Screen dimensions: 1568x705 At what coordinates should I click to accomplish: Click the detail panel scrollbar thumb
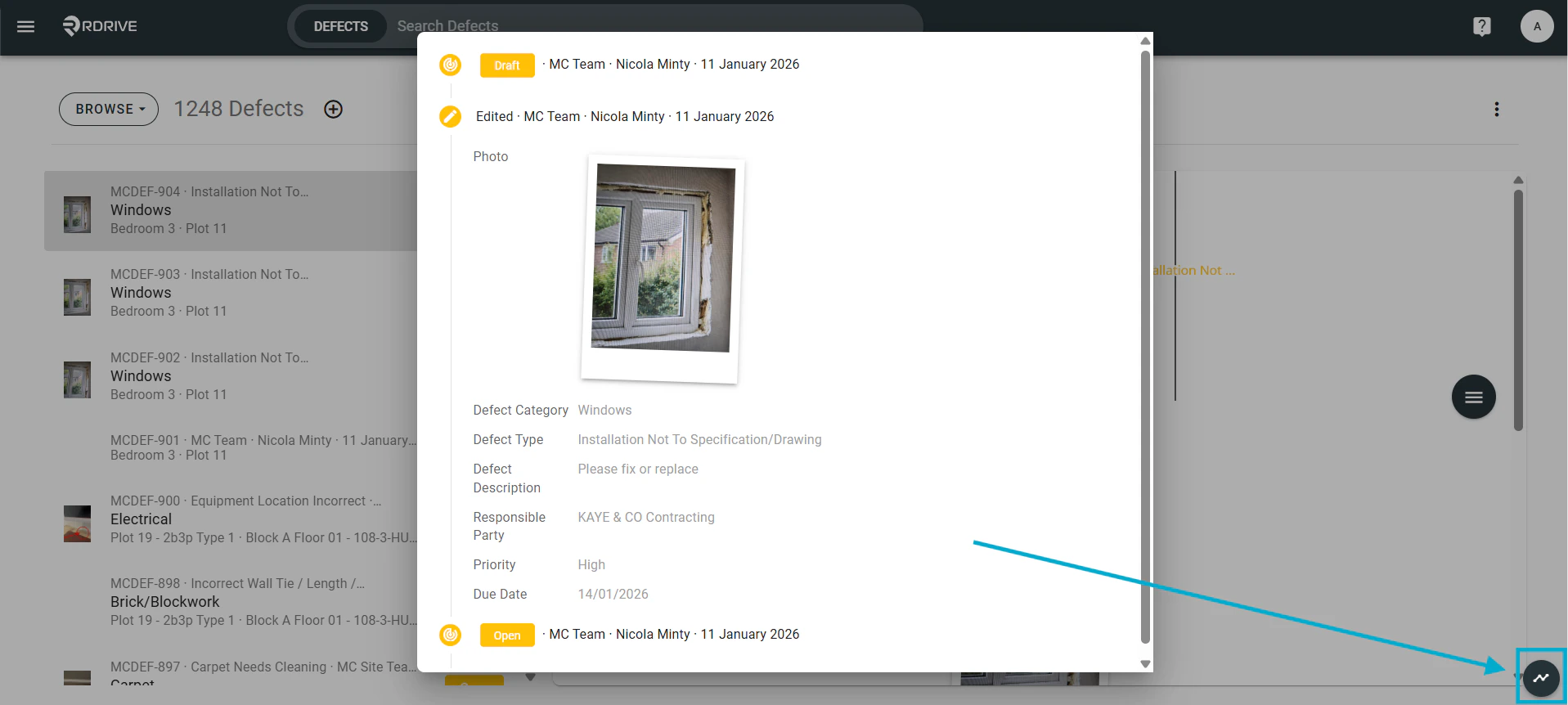[x=1518, y=311]
